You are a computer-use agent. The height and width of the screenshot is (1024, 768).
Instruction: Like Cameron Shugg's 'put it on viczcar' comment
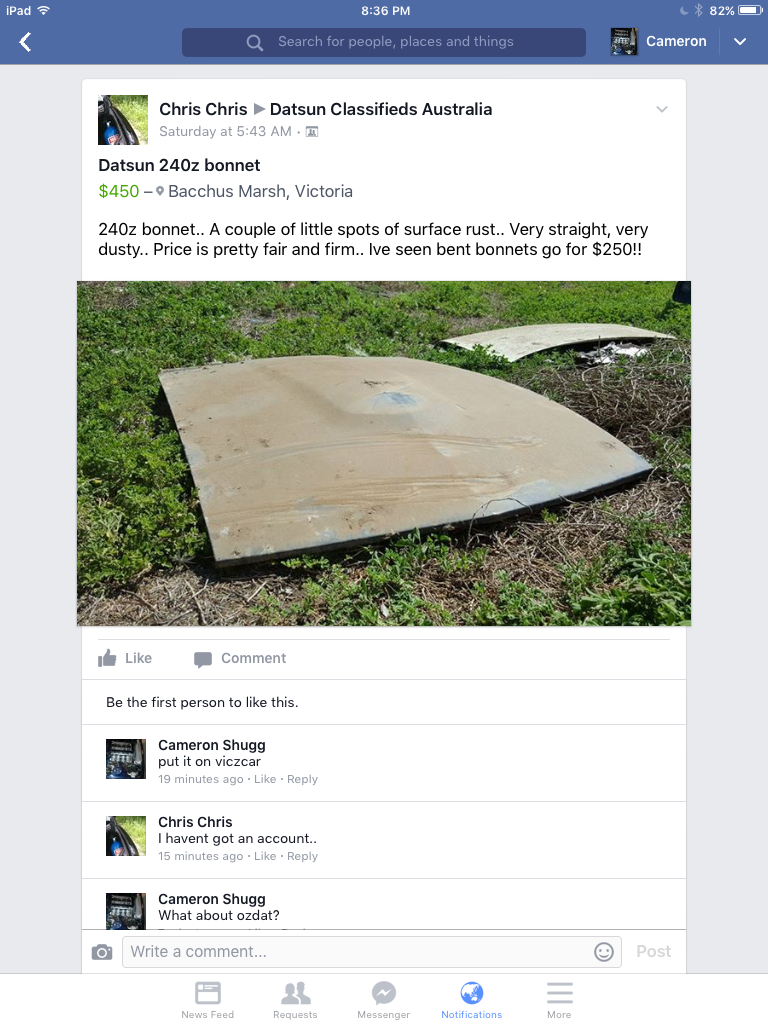264,779
